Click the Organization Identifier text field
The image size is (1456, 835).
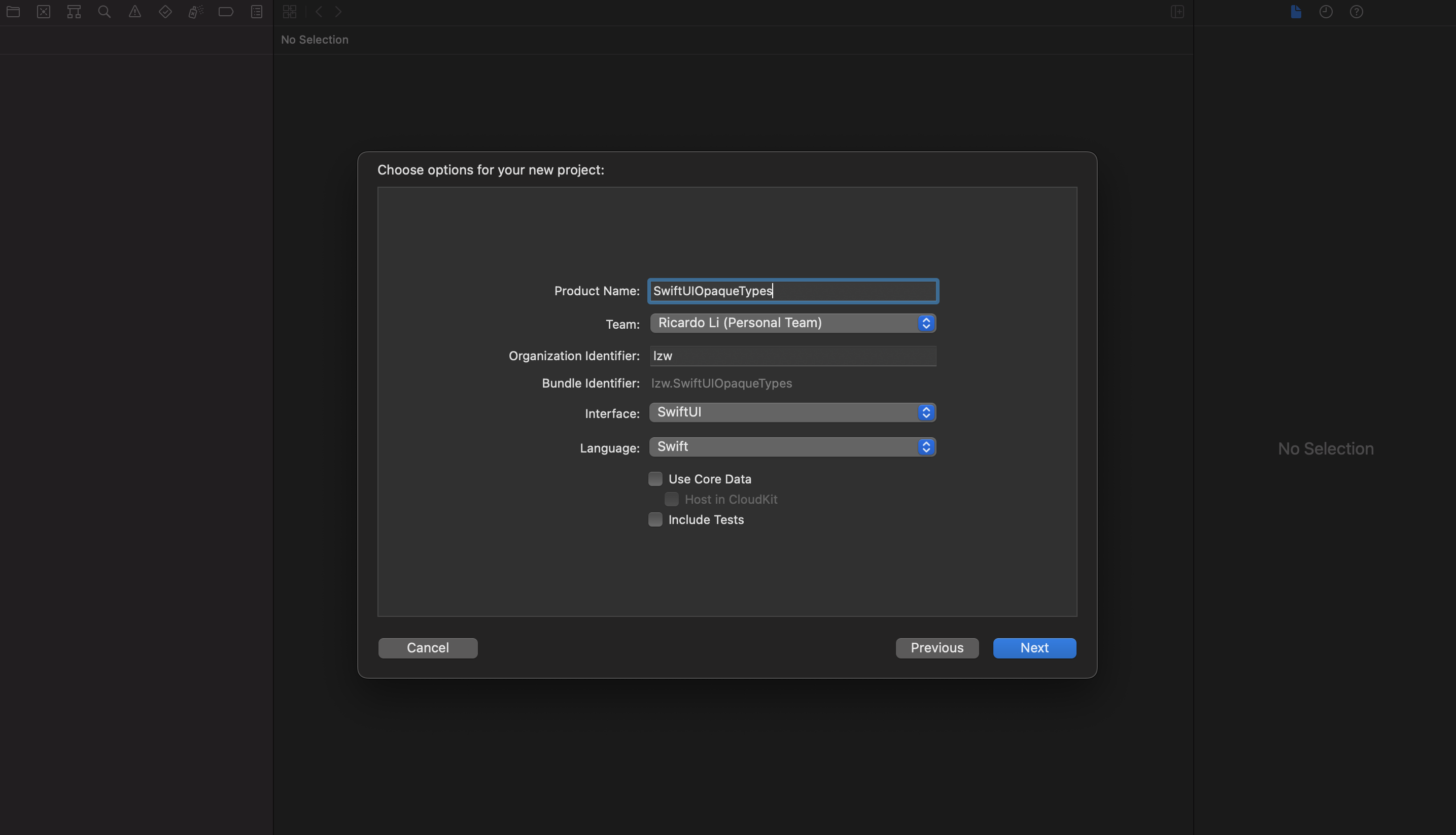[792, 356]
